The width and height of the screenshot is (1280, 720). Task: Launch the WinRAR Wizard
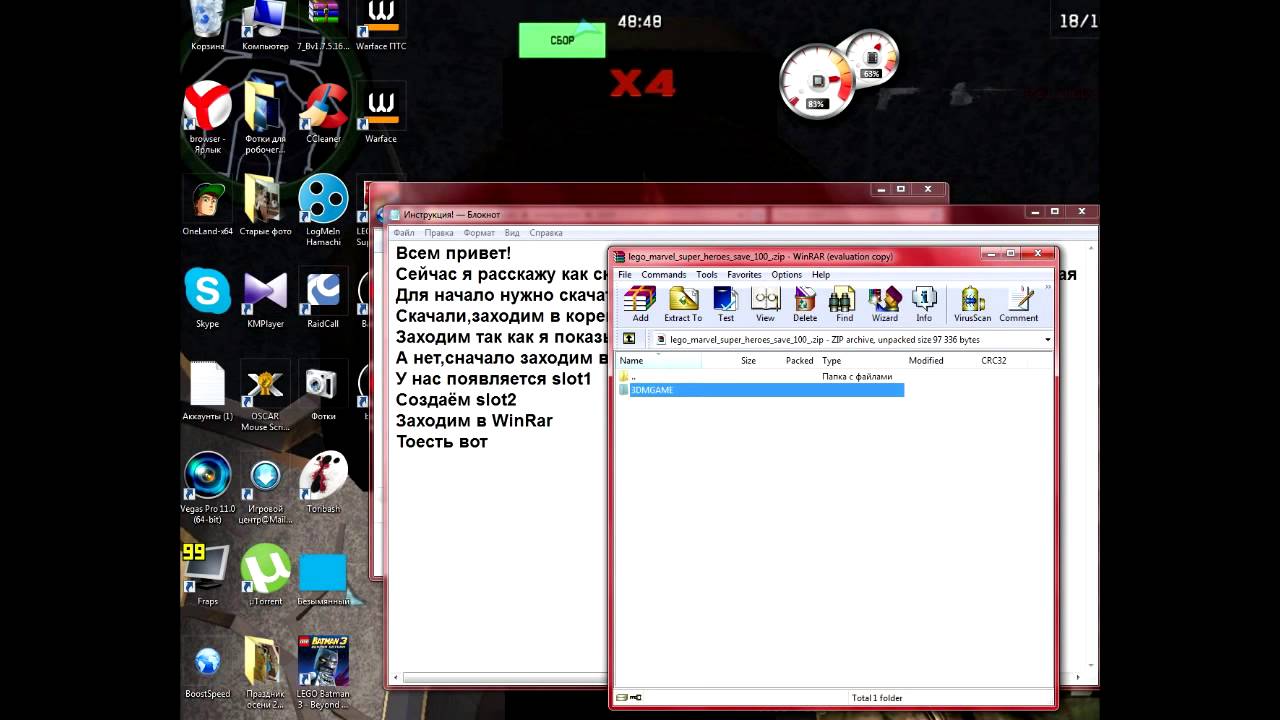point(885,304)
